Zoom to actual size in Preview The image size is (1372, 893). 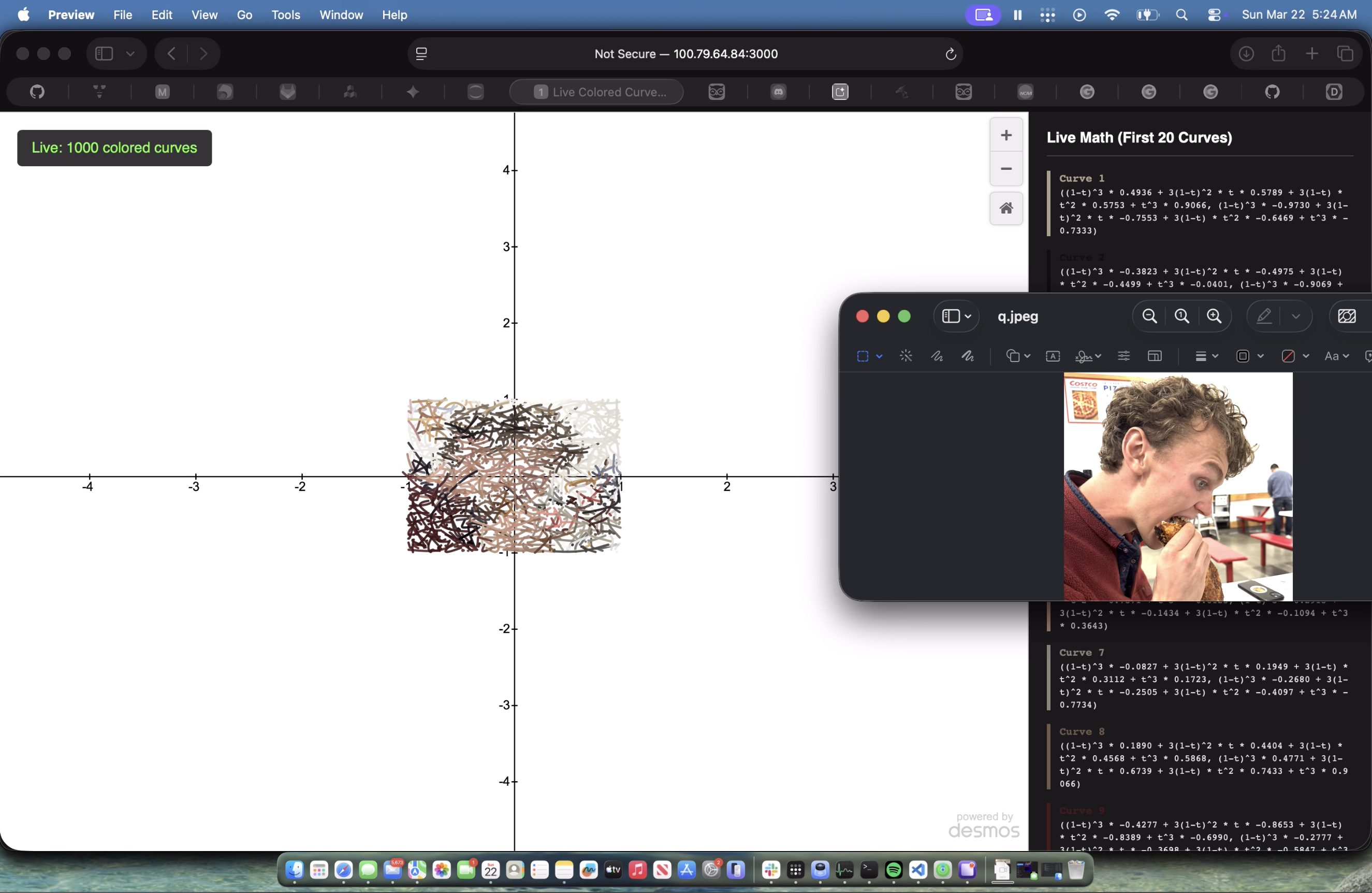[x=1182, y=316]
